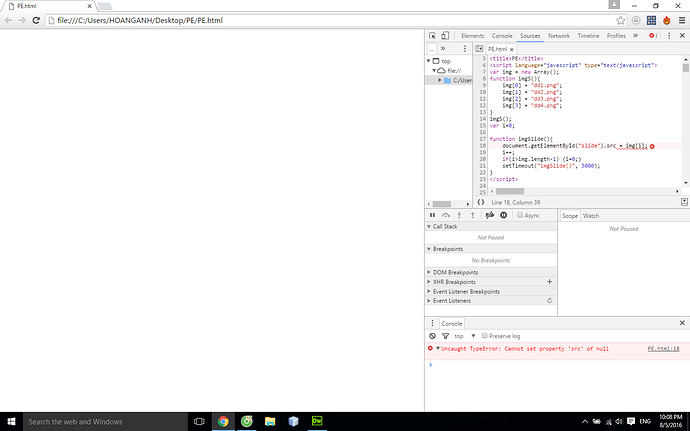Screen dimensions: 690x431
Task: Switch to the Elements tab
Action: tap(472, 35)
